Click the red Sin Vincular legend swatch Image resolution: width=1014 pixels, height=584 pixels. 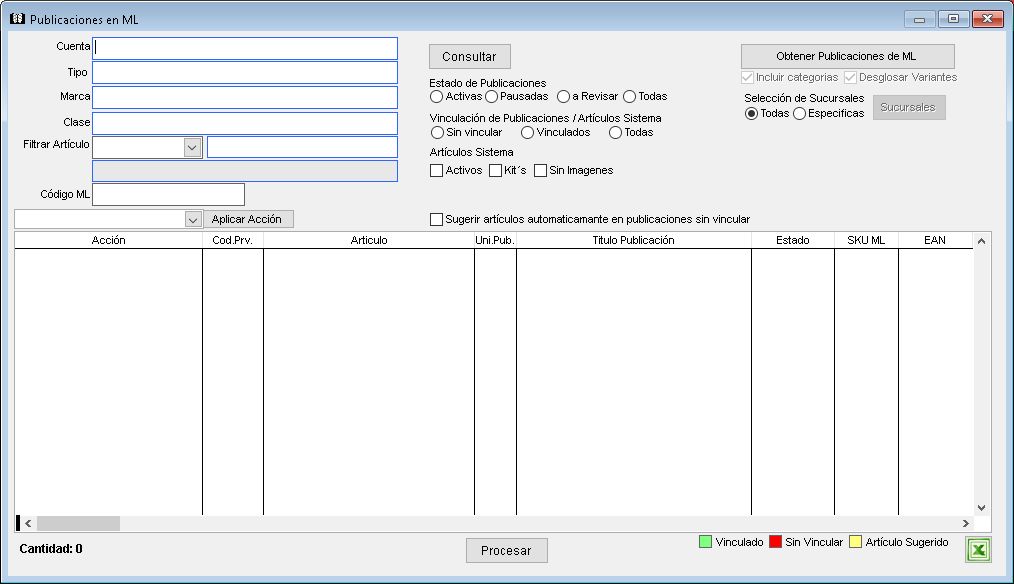pyautogui.click(x=775, y=542)
